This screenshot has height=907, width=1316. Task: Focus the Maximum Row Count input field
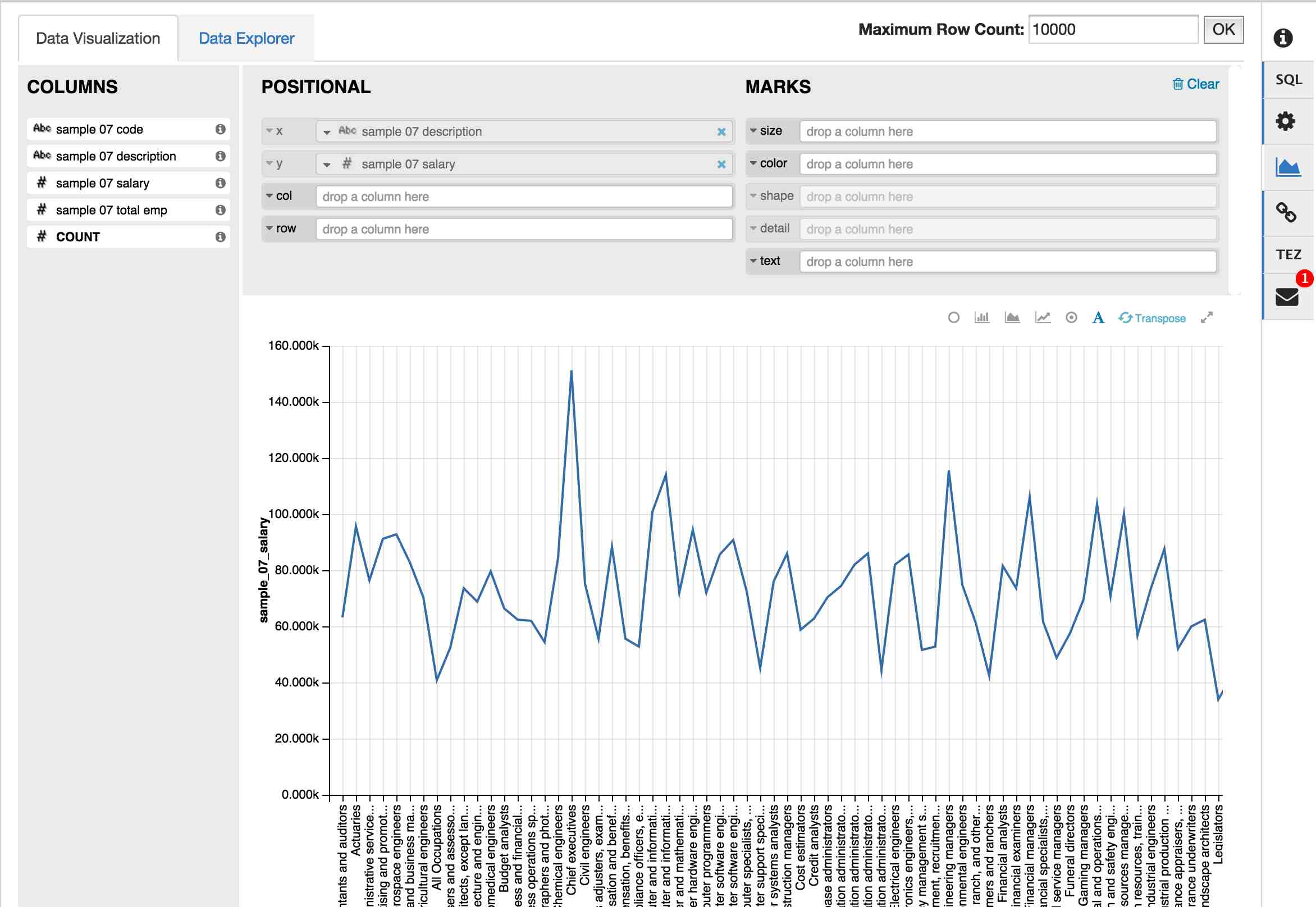[x=1113, y=30]
